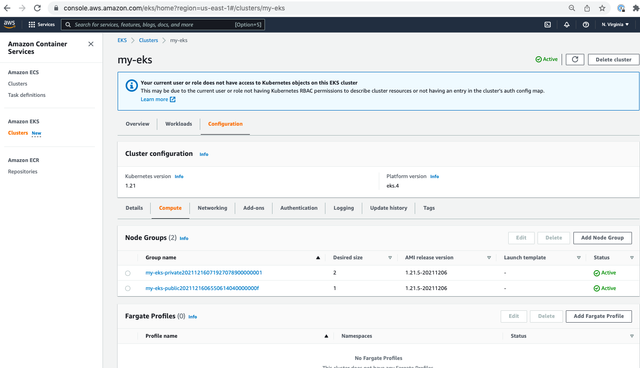Image resolution: width=640 pixels, height=368 pixels.
Task: Refresh the my-eks cluster page
Action: pyautogui.click(x=575, y=60)
